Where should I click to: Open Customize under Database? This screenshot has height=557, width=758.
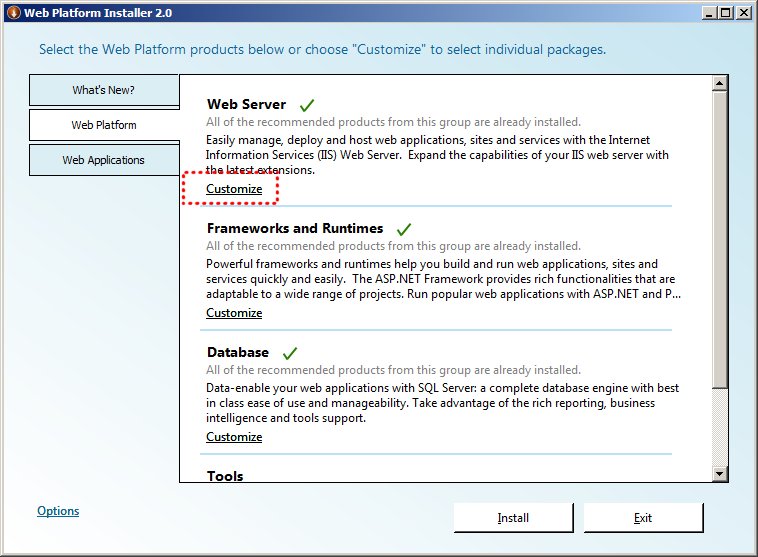(234, 437)
